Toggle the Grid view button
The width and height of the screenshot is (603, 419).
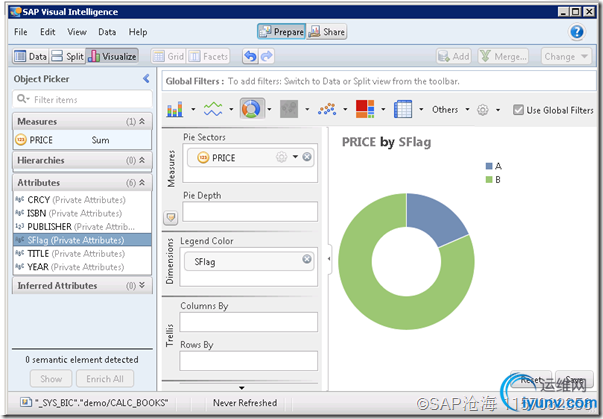(168, 57)
